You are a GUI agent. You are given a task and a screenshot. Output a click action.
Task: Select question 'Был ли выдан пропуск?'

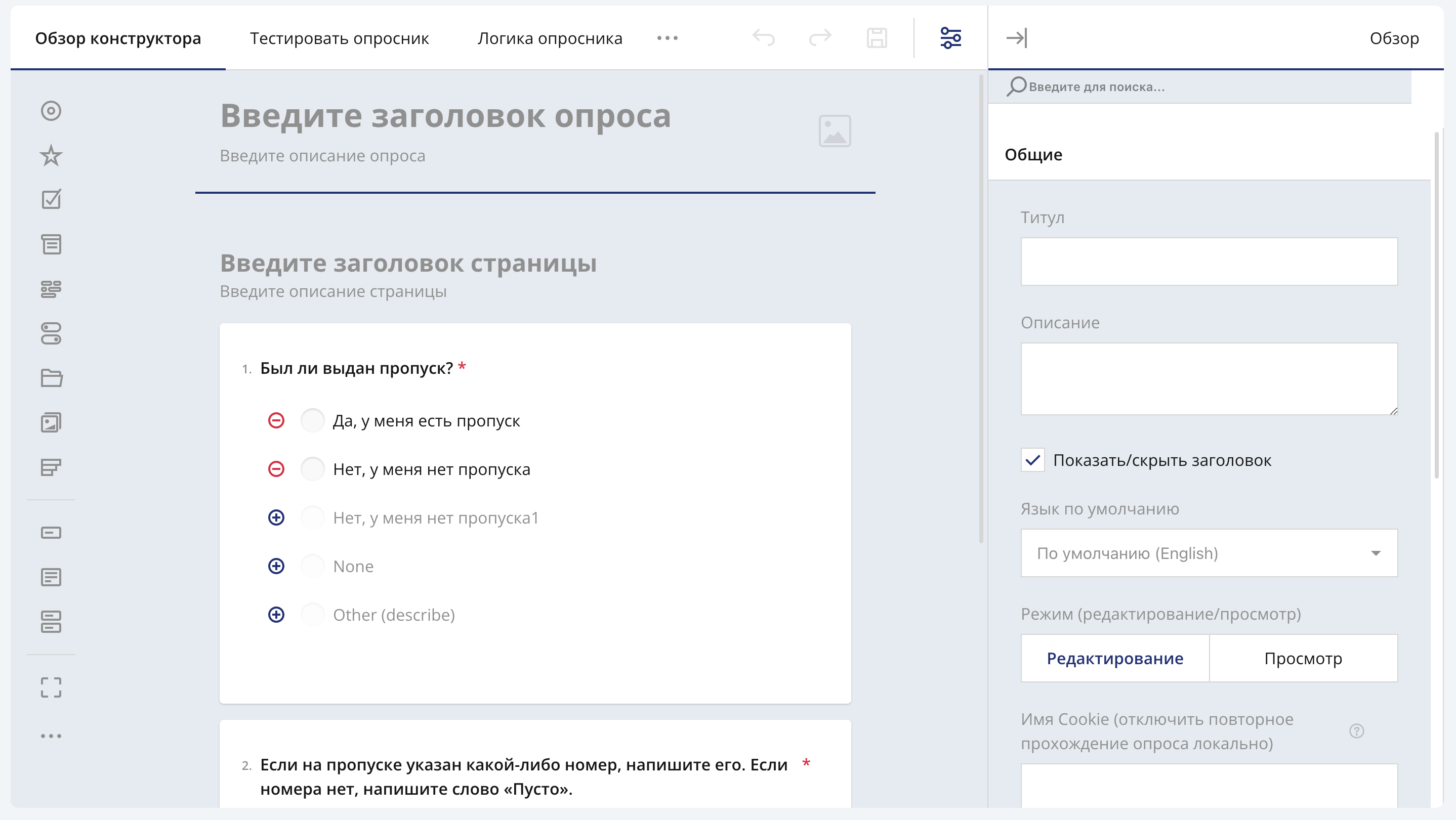356,368
